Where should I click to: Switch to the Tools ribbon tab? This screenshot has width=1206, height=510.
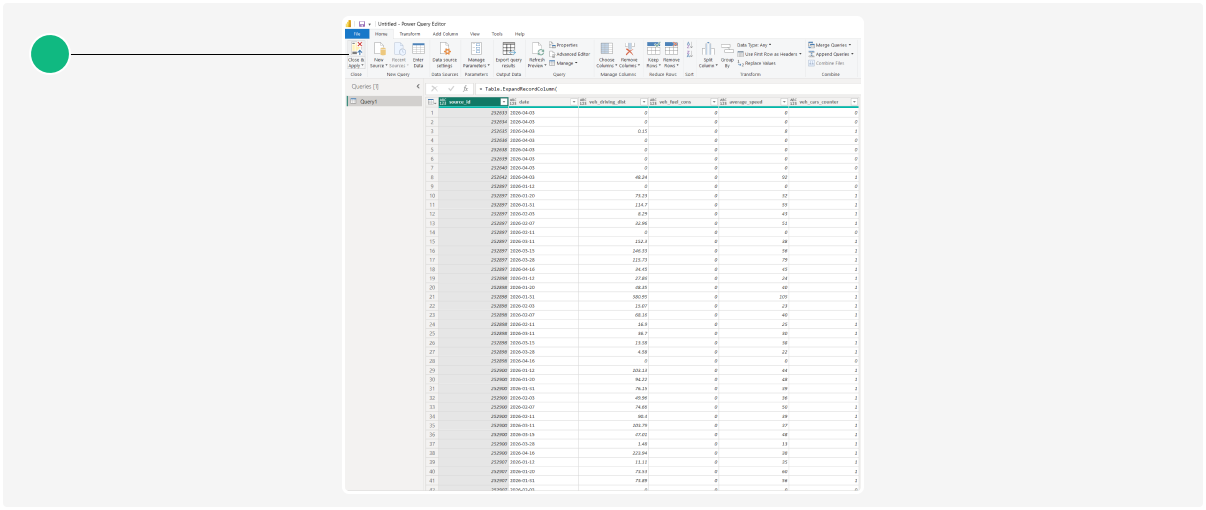(497, 34)
